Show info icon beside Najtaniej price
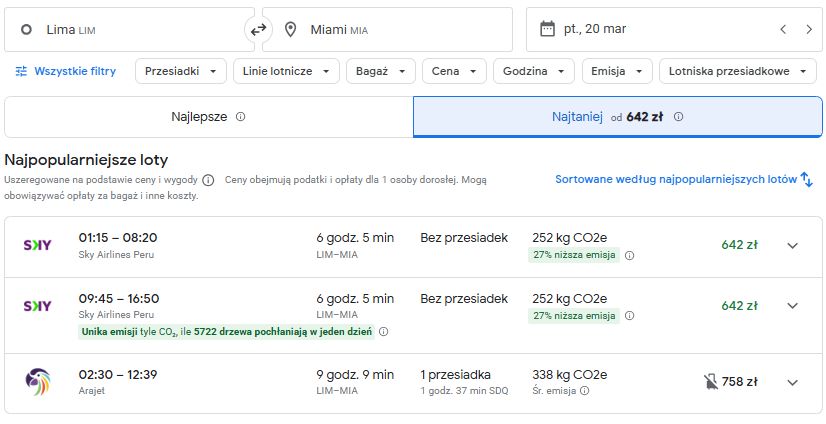Image resolution: width=826 pixels, height=424 pixels. 678,117
